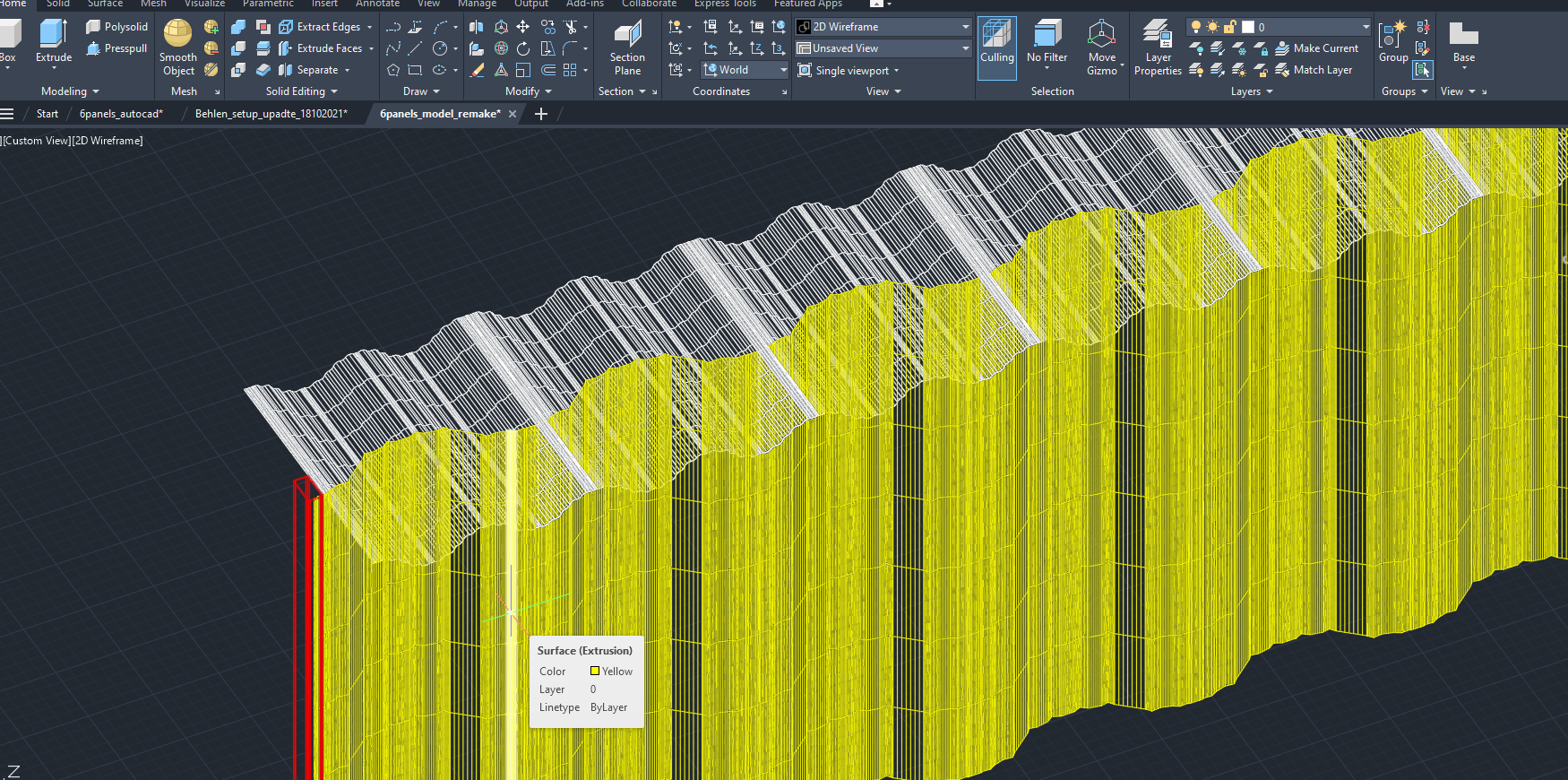Open the Visualize ribbon tab
The height and width of the screenshot is (780, 1568).
[204, 4]
